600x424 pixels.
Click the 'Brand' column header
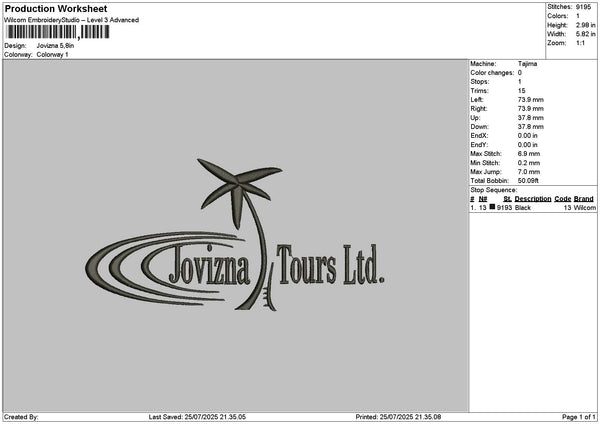pos(584,199)
